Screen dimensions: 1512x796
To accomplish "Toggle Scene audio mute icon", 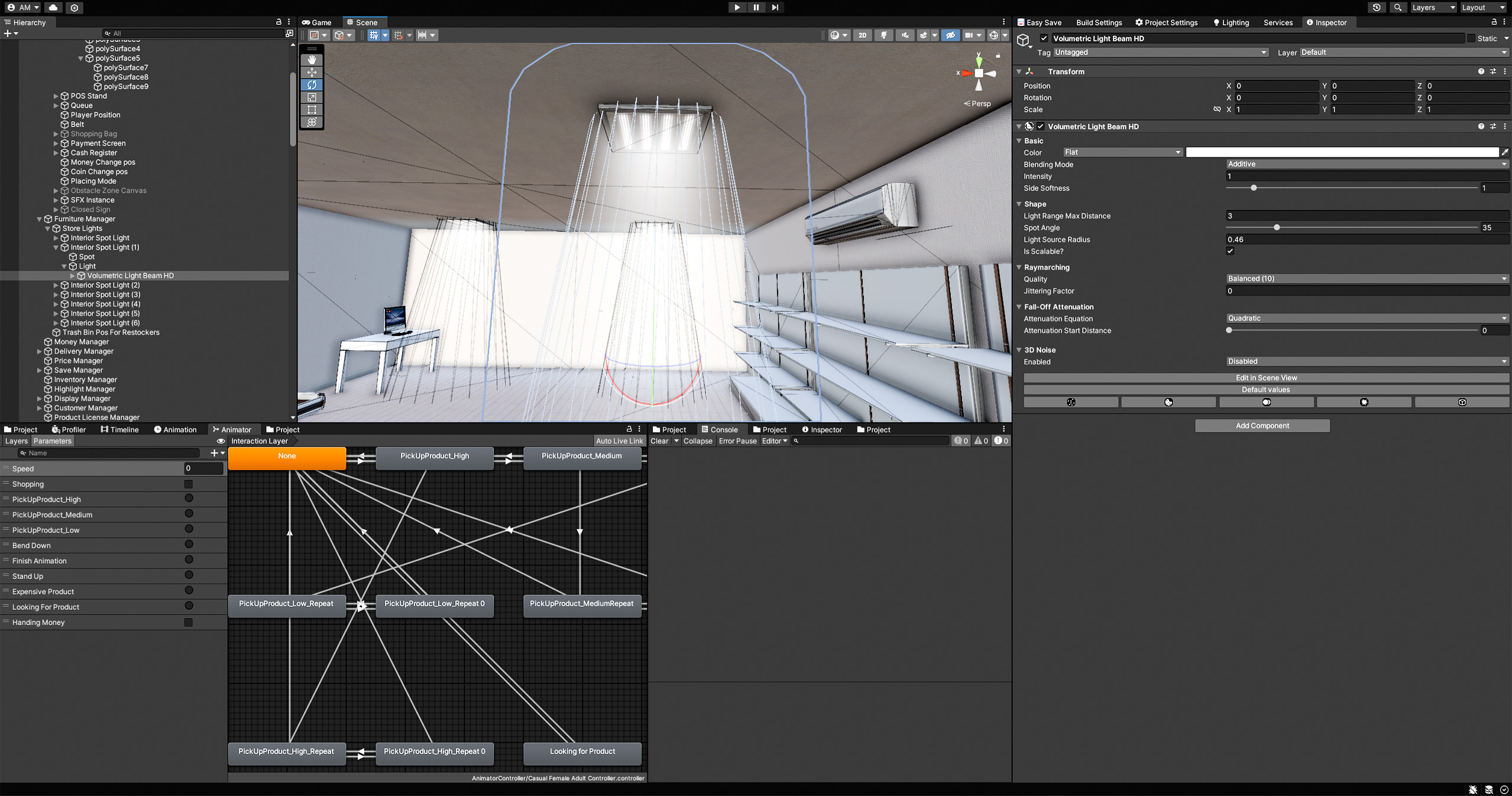I will coord(905,35).
